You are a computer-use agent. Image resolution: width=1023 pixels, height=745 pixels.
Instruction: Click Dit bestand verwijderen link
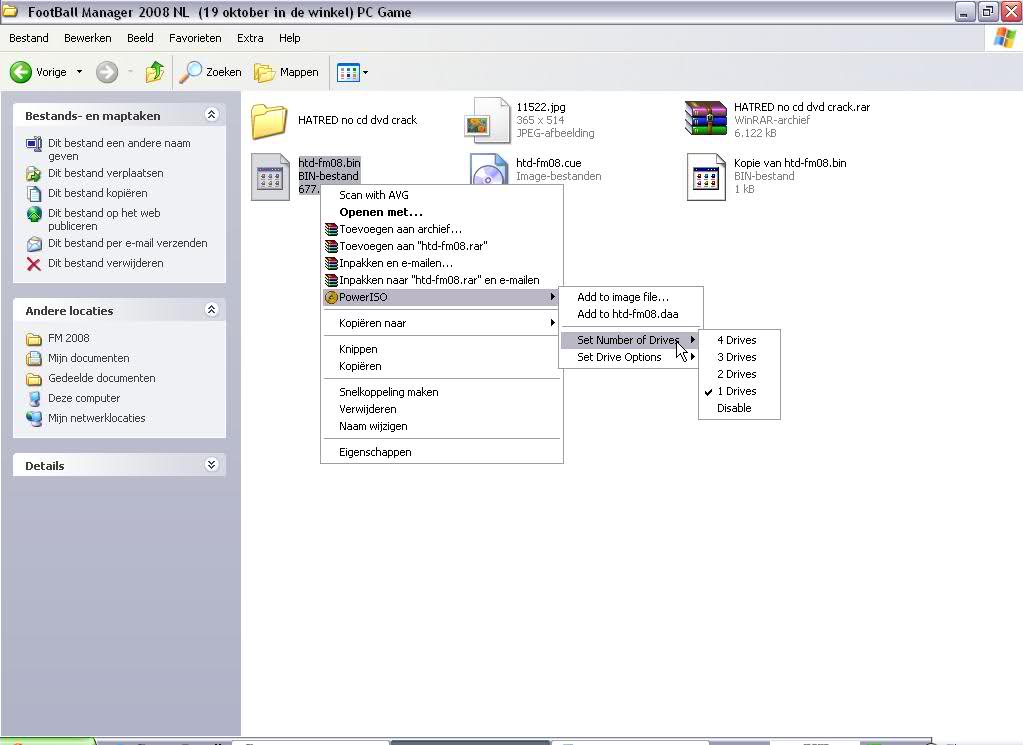point(105,263)
